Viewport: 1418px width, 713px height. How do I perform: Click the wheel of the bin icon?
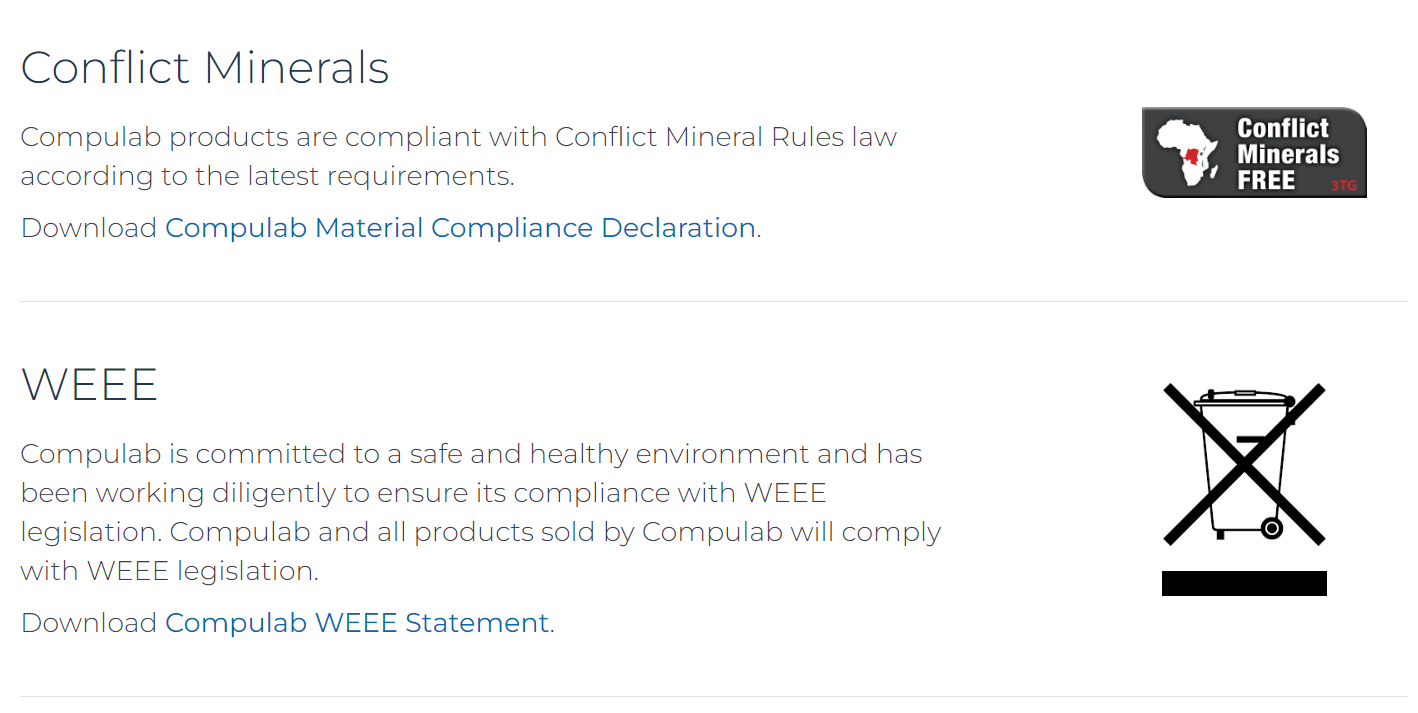(x=1271, y=527)
